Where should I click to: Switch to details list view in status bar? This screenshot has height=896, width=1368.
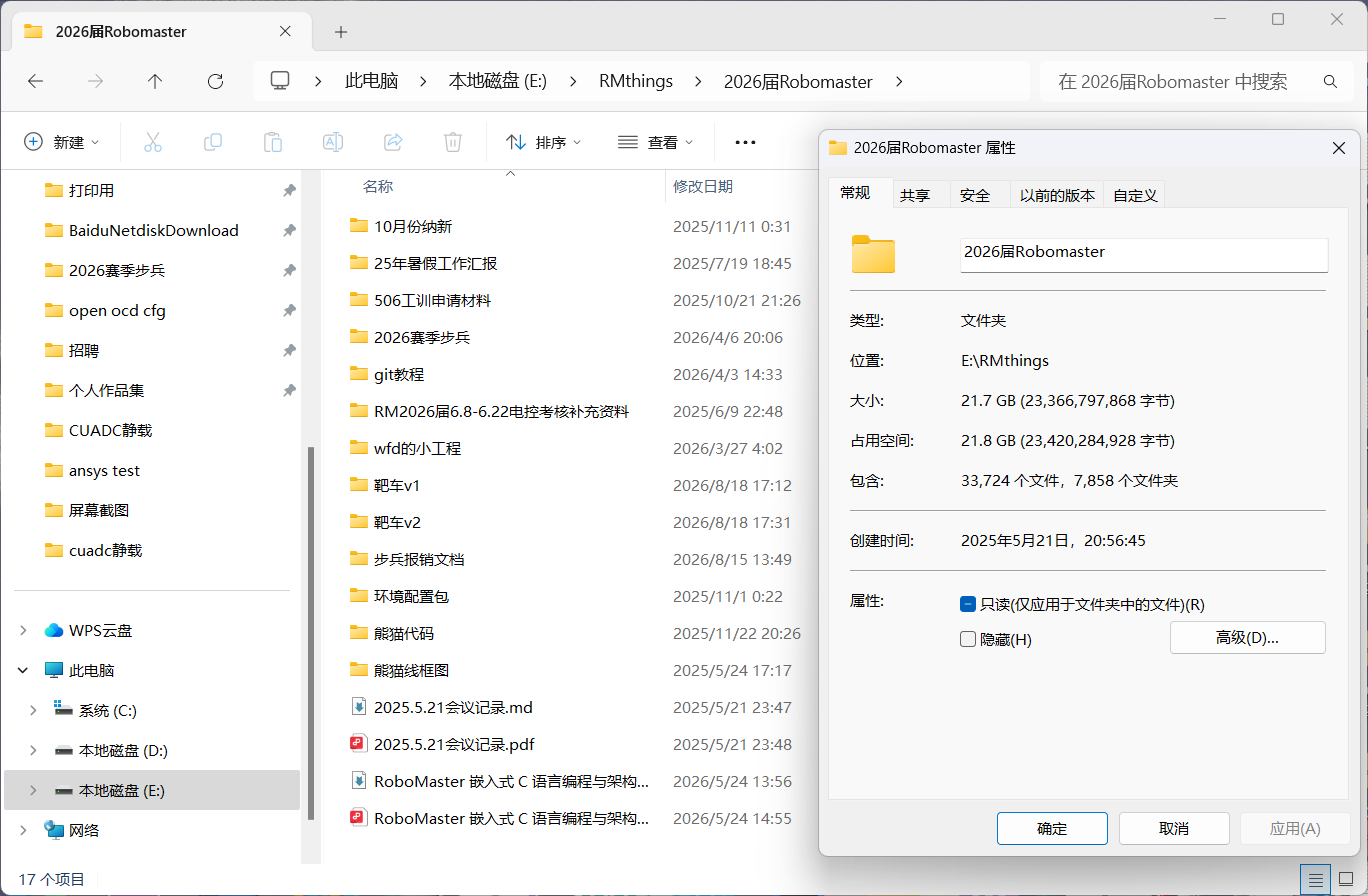click(x=1316, y=879)
